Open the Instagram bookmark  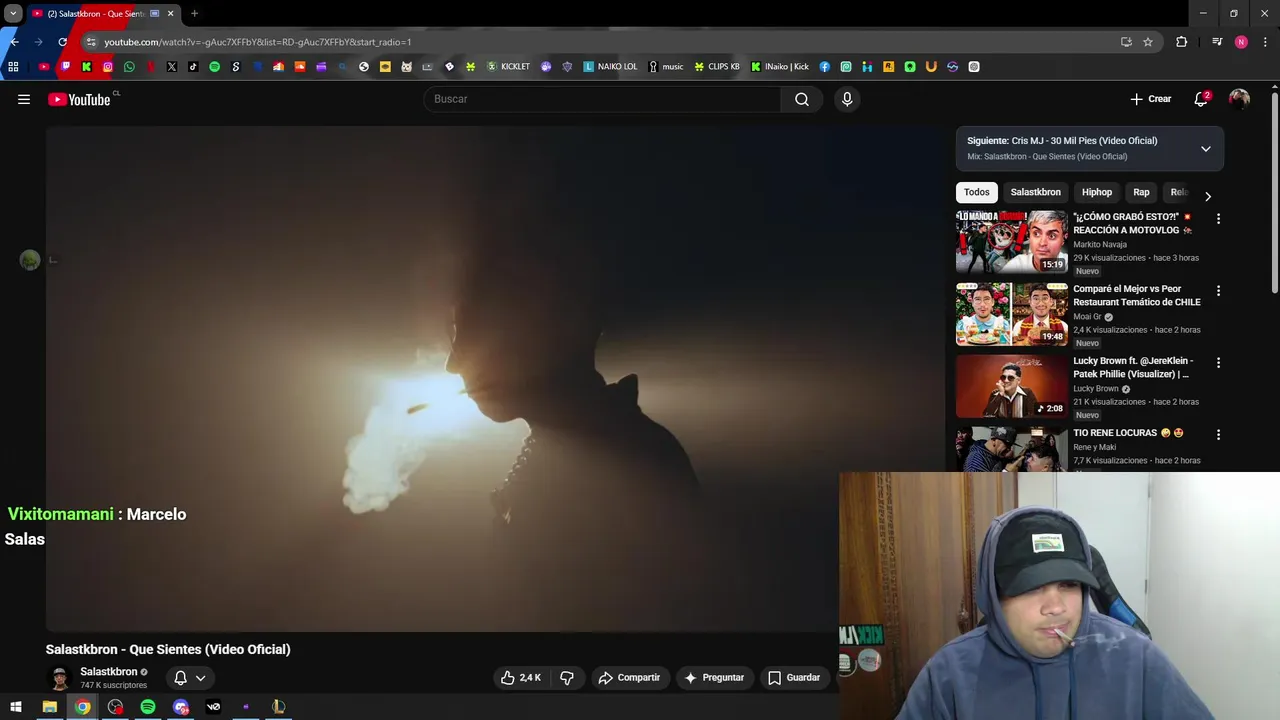point(108,67)
